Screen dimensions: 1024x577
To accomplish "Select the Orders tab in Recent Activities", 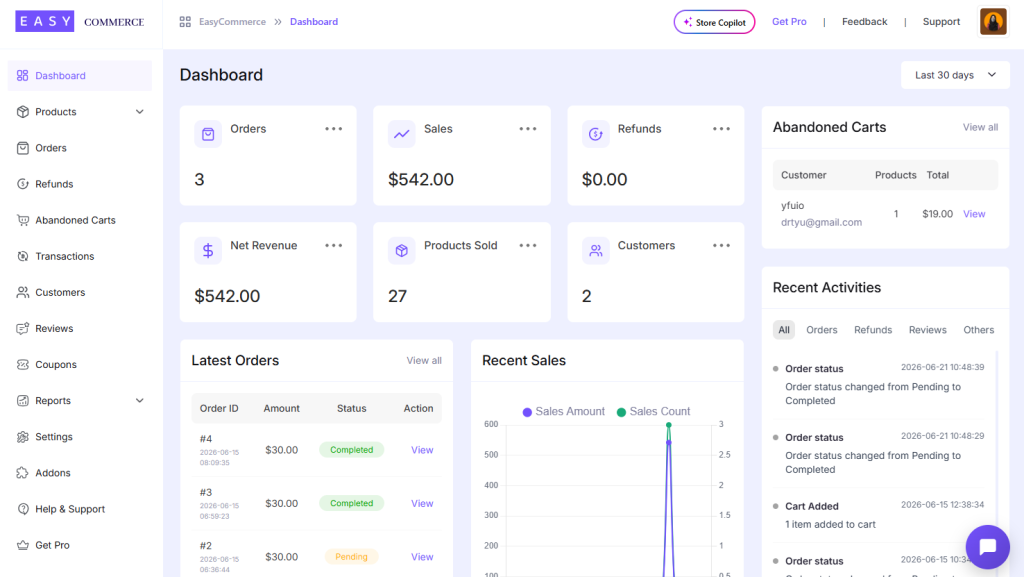I will point(822,330).
